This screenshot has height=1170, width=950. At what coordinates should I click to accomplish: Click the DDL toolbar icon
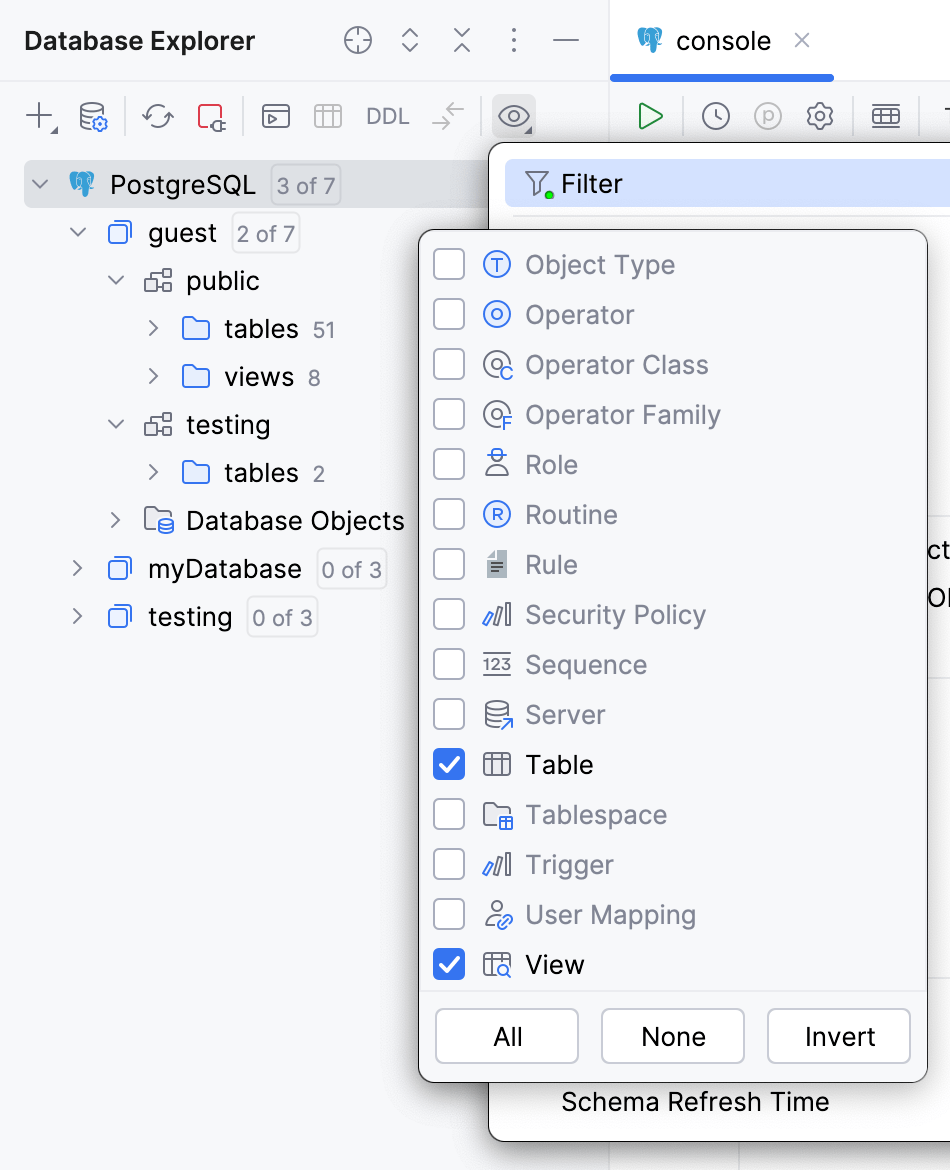(387, 116)
